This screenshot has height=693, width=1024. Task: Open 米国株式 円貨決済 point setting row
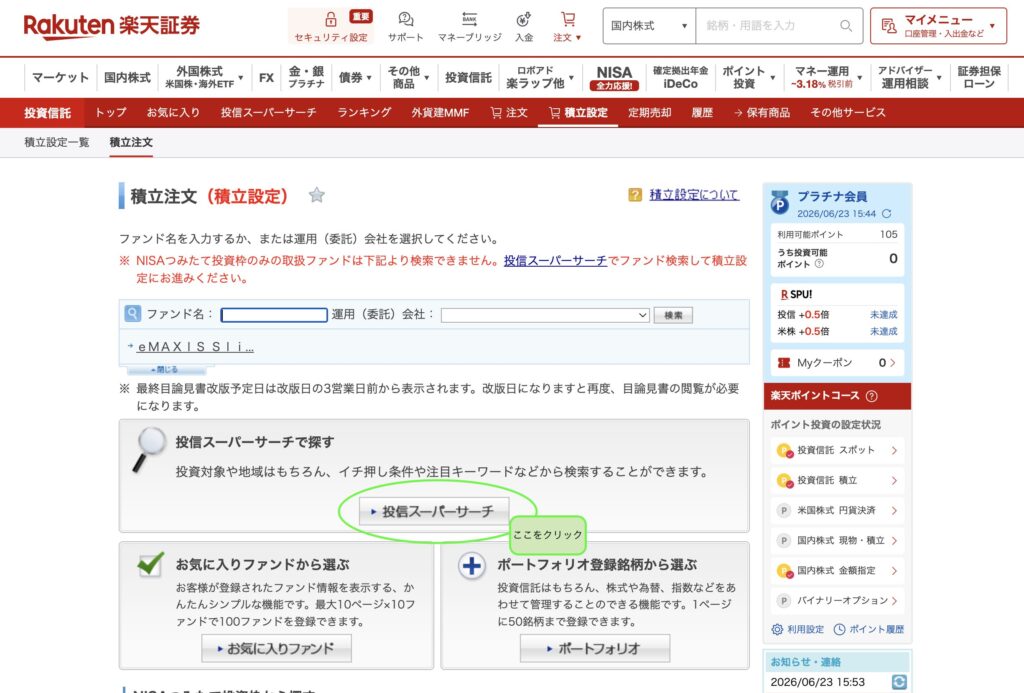click(x=837, y=510)
